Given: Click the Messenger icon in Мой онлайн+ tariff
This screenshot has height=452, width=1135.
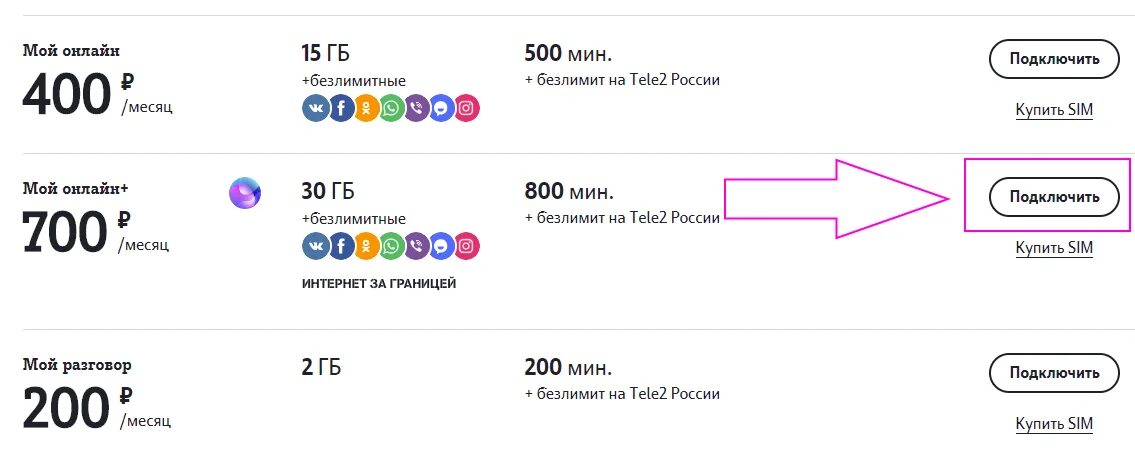Looking at the screenshot, I should [441, 245].
